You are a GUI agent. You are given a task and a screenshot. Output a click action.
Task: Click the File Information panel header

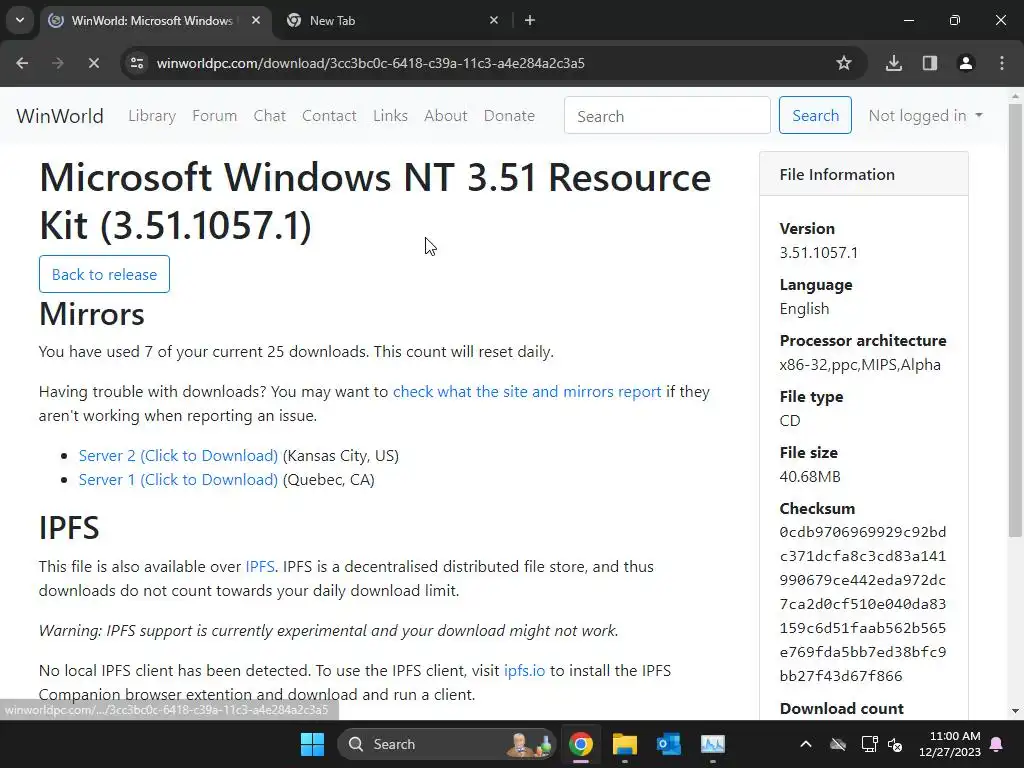pyautogui.click(x=864, y=174)
